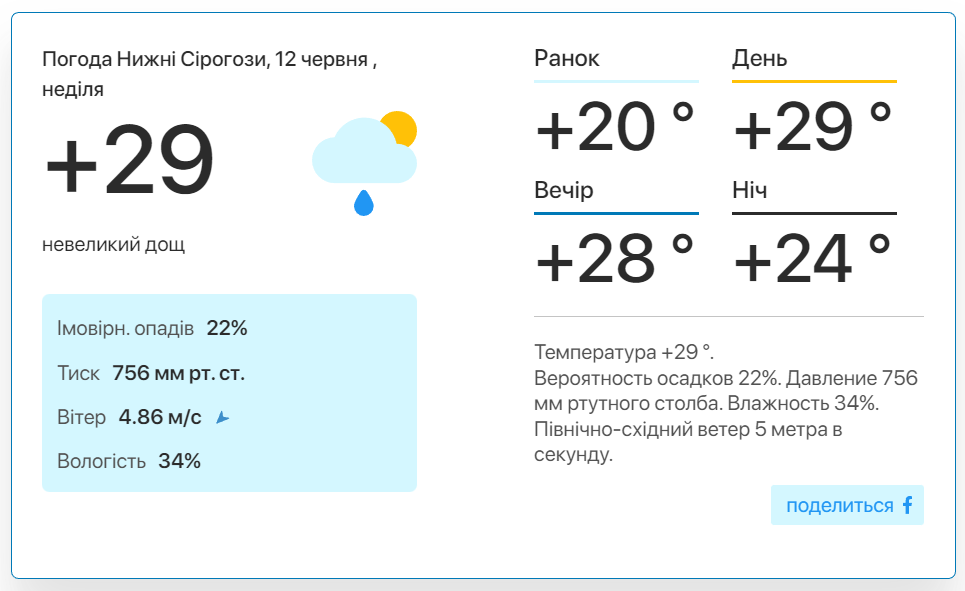Click the blue raindrop under the cloud
The width and height of the screenshot is (965, 591).
[364, 203]
